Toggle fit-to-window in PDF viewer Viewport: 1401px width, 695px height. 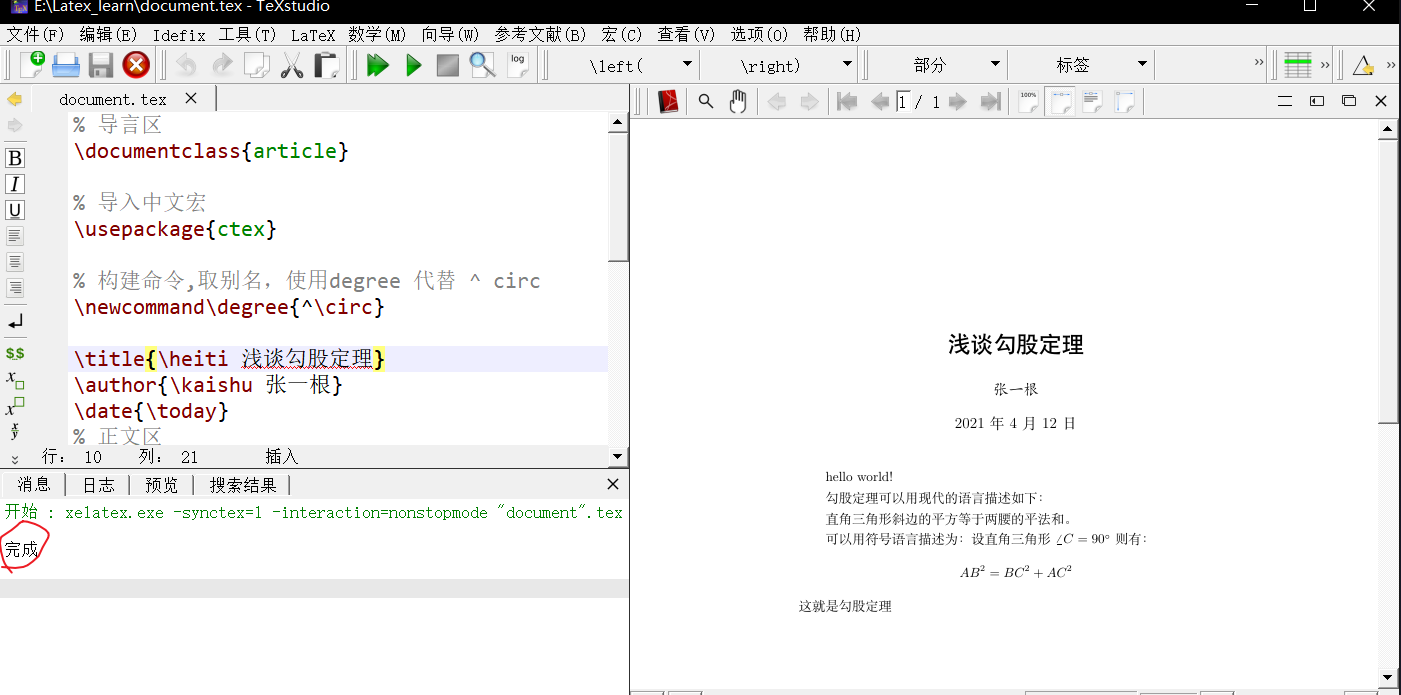(x=1125, y=101)
